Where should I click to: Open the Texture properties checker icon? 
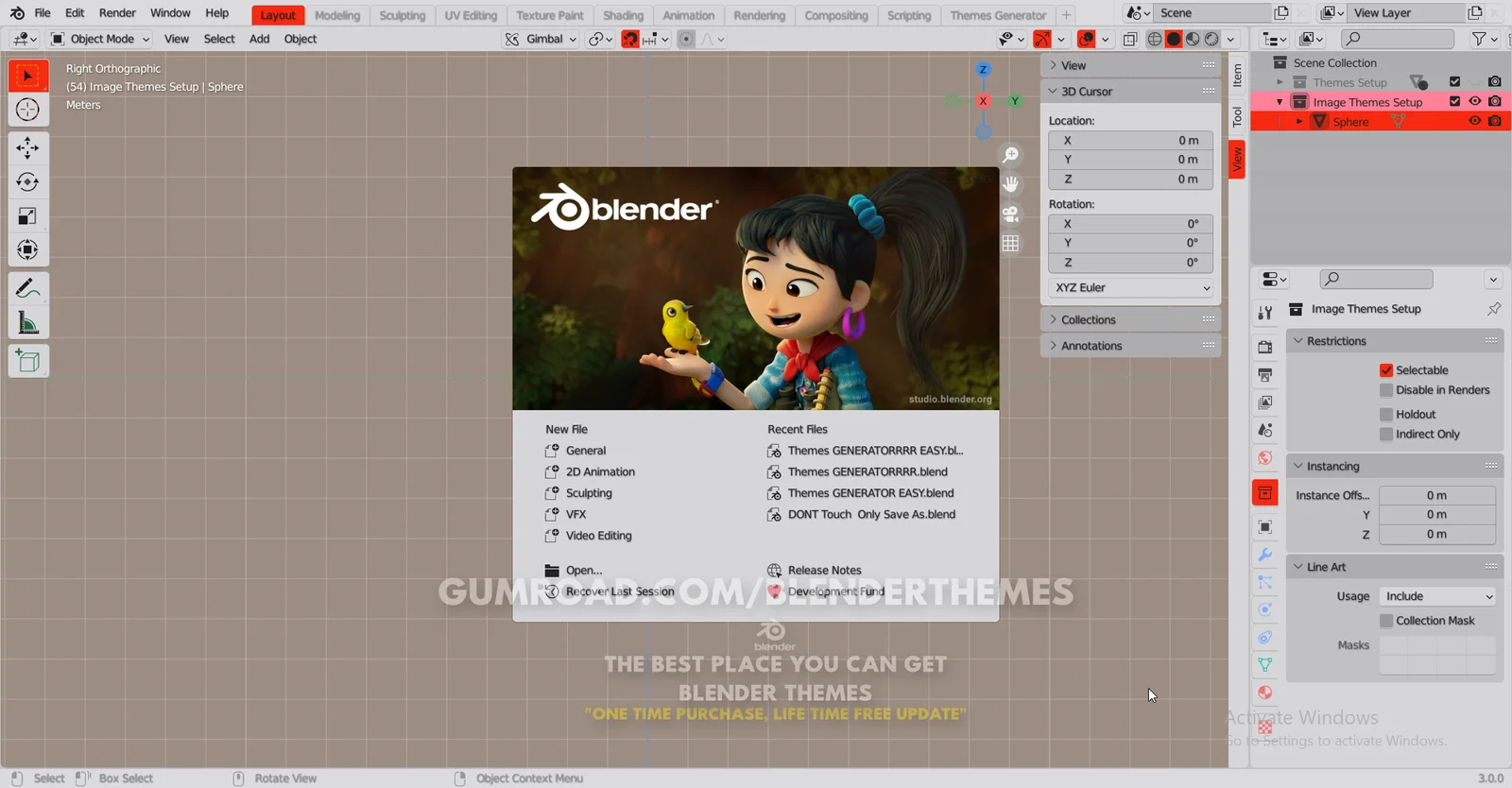1264,728
